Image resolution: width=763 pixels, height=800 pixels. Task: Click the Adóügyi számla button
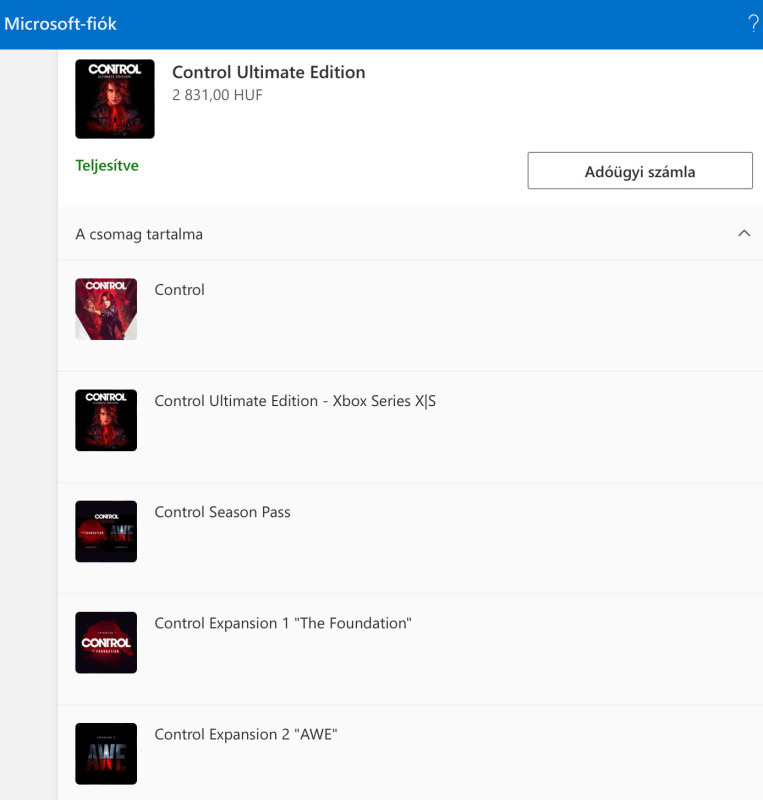point(639,170)
